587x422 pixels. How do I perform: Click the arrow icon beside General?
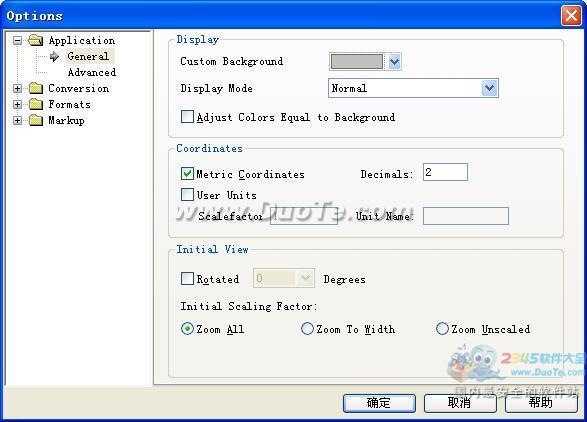pyautogui.click(x=54, y=57)
